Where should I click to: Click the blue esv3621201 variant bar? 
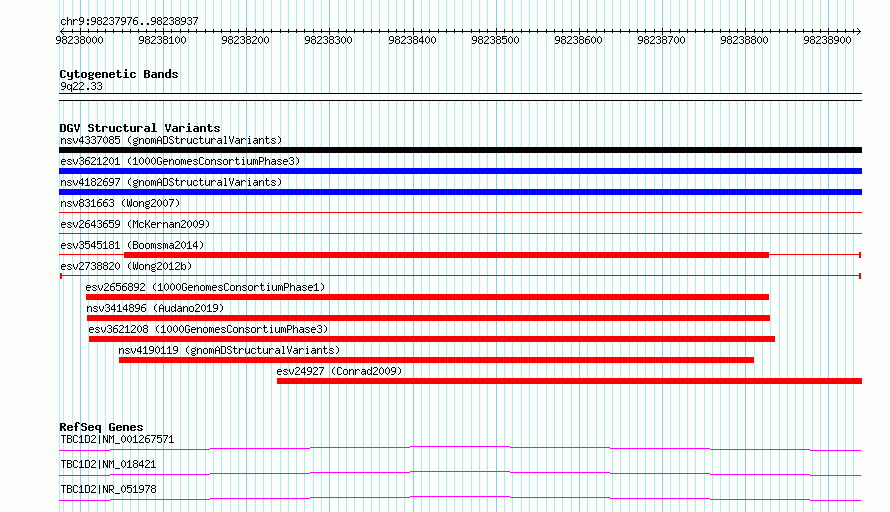[460, 171]
